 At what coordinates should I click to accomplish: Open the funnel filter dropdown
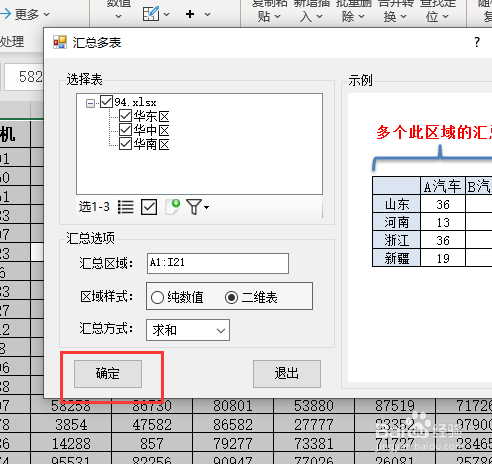click(x=198, y=207)
